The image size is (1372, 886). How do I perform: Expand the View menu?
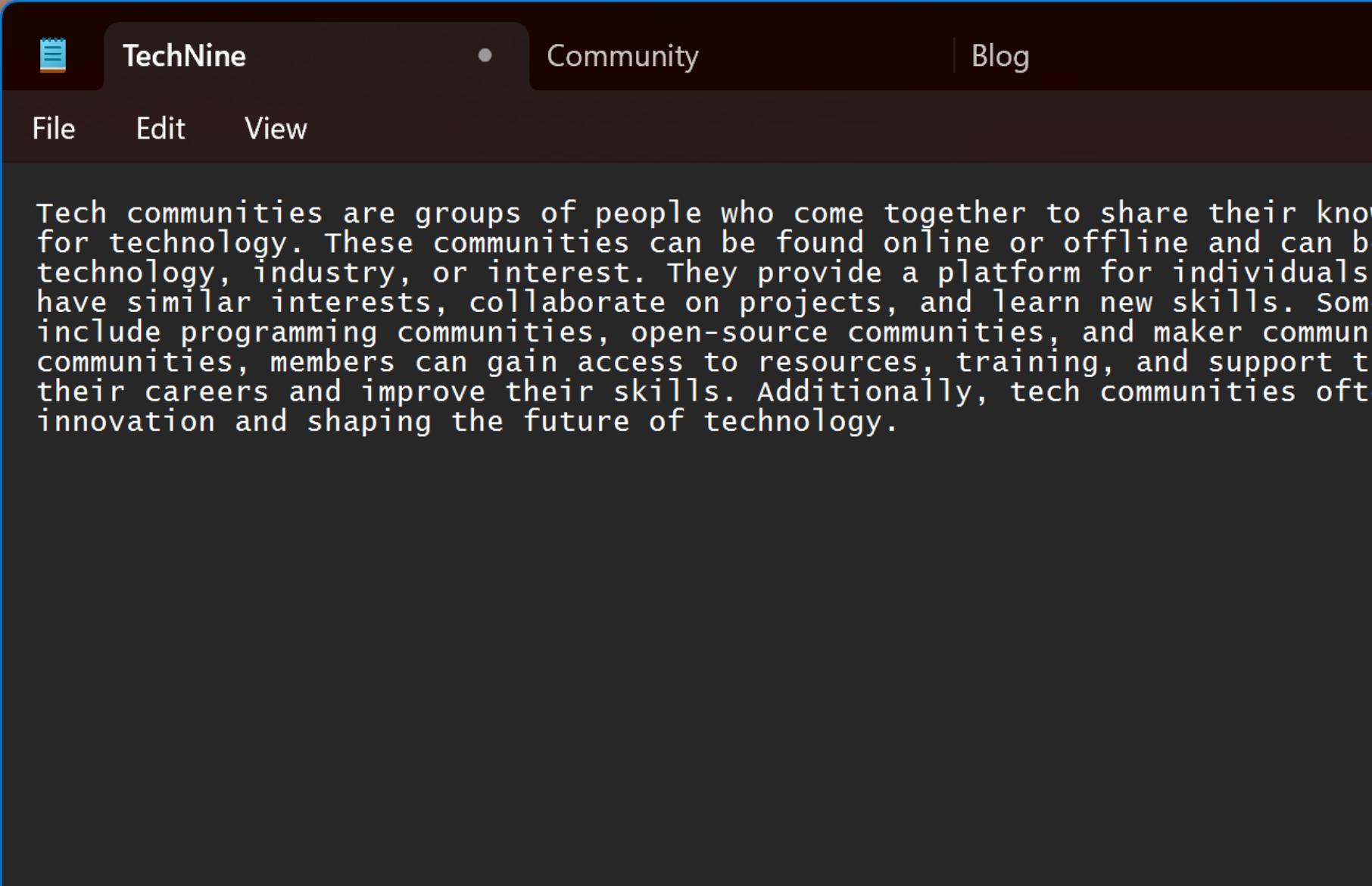click(276, 129)
